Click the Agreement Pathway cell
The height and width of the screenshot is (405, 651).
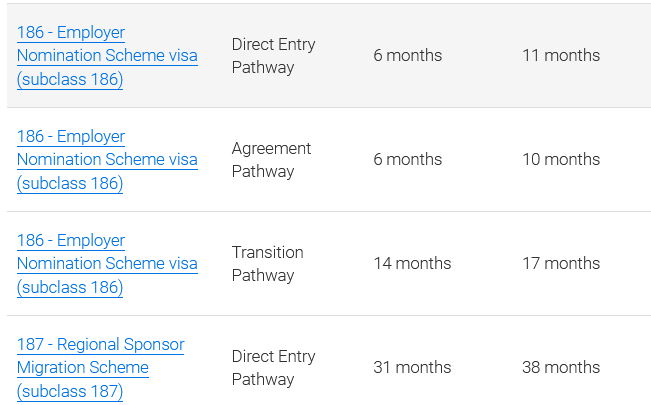271,160
